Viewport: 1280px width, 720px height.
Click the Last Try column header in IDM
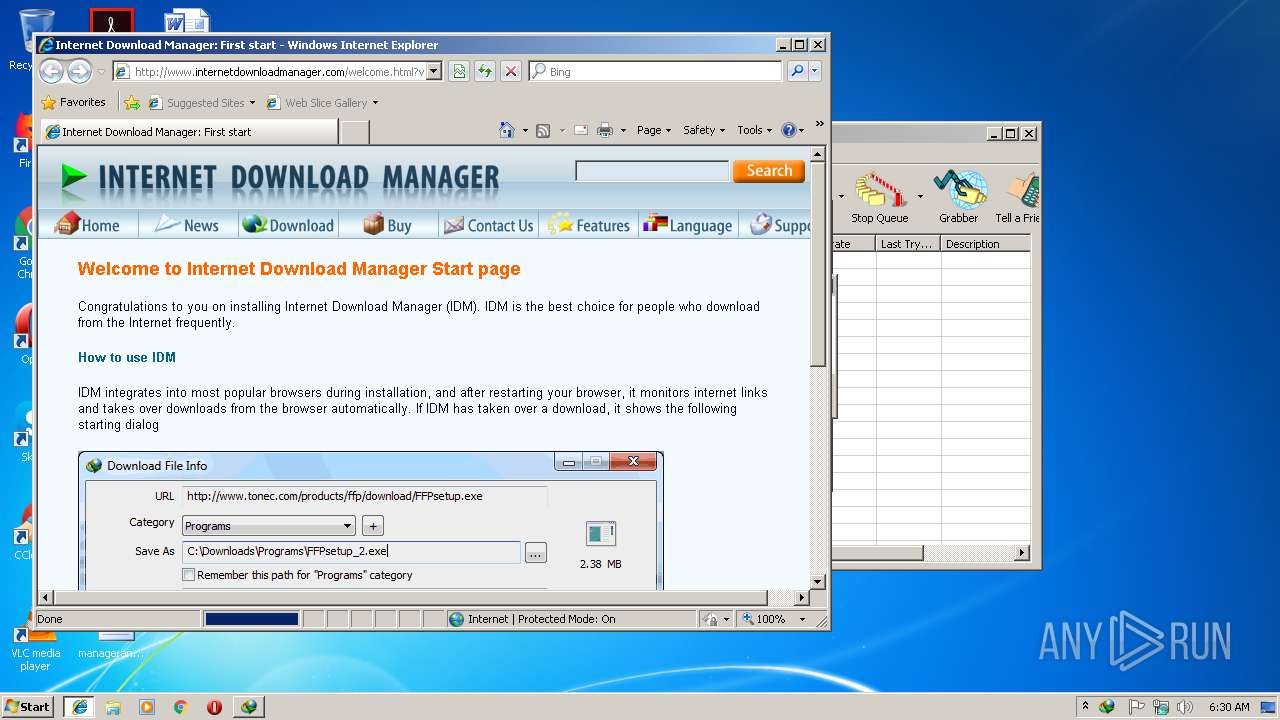908,244
